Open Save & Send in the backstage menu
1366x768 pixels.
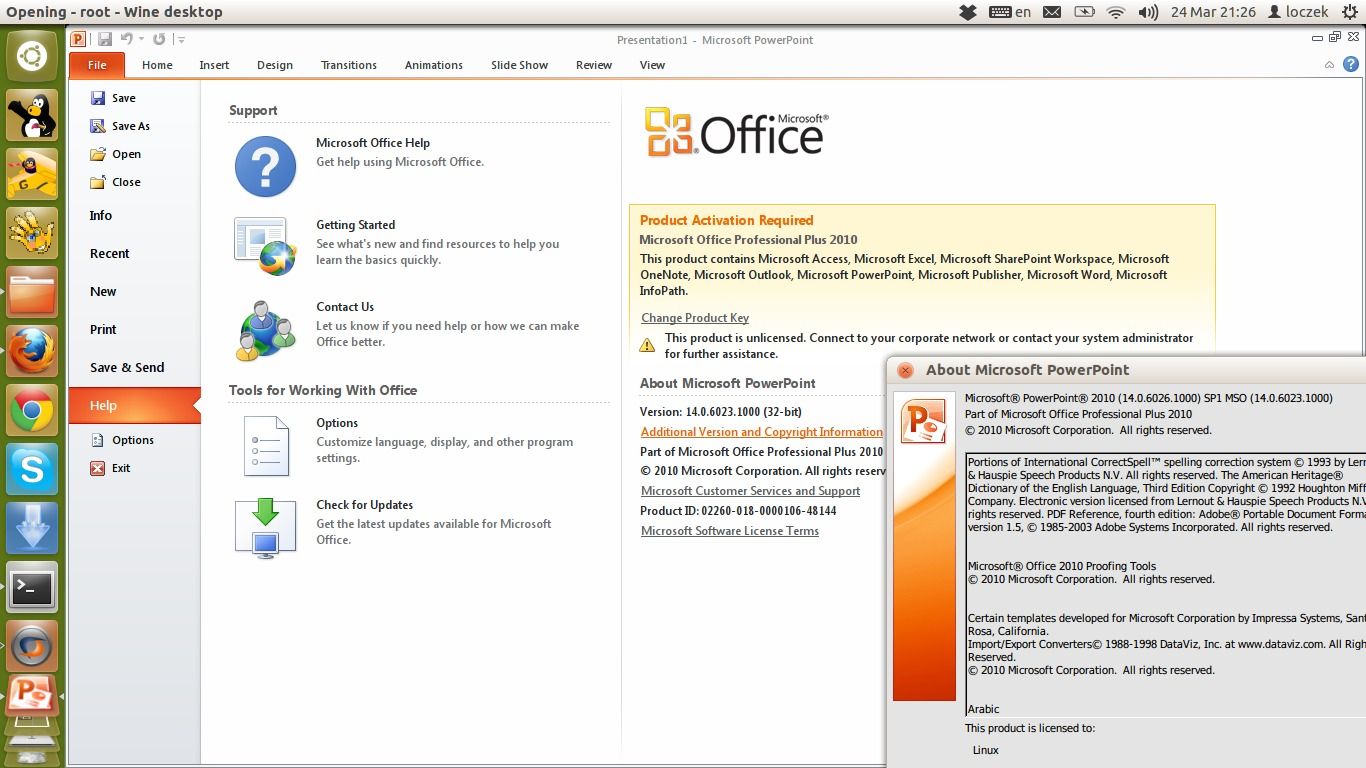[127, 367]
